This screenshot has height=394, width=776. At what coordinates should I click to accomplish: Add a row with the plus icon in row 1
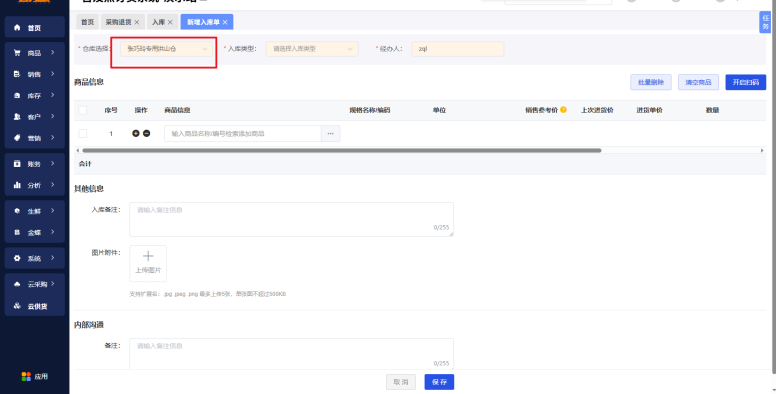click(136, 134)
